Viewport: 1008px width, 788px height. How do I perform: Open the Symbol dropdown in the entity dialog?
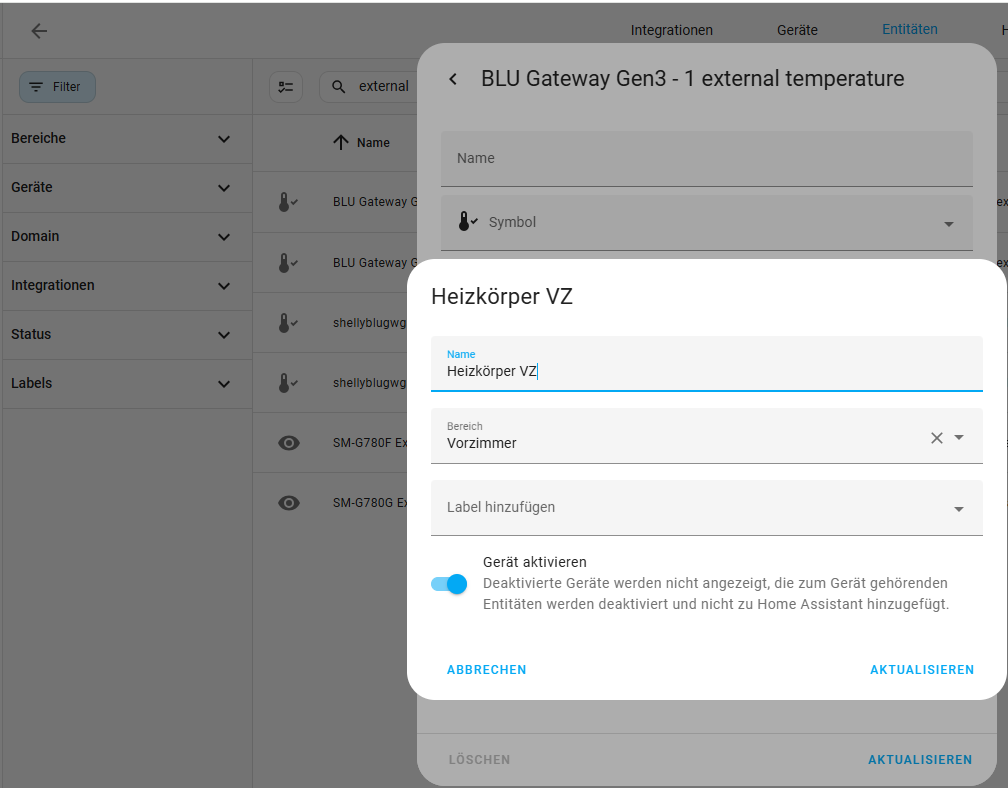[x=948, y=225]
